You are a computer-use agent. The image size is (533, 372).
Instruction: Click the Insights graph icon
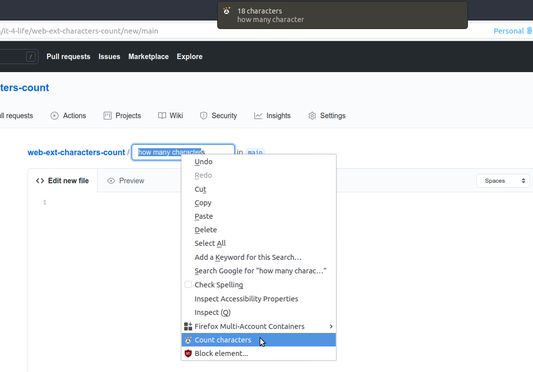click(258, 116)
